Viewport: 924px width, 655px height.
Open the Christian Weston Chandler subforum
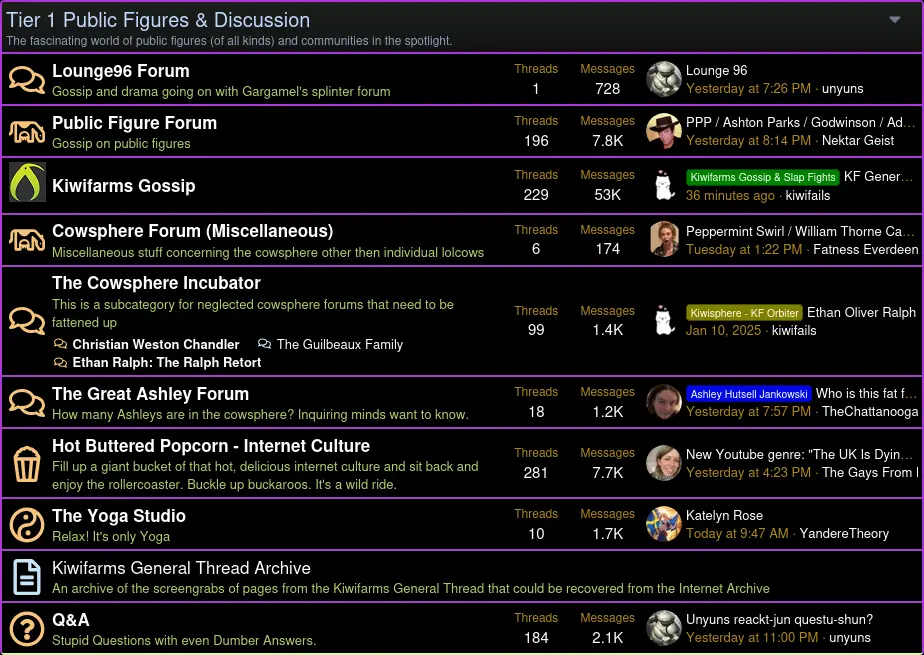click(155, 344)
